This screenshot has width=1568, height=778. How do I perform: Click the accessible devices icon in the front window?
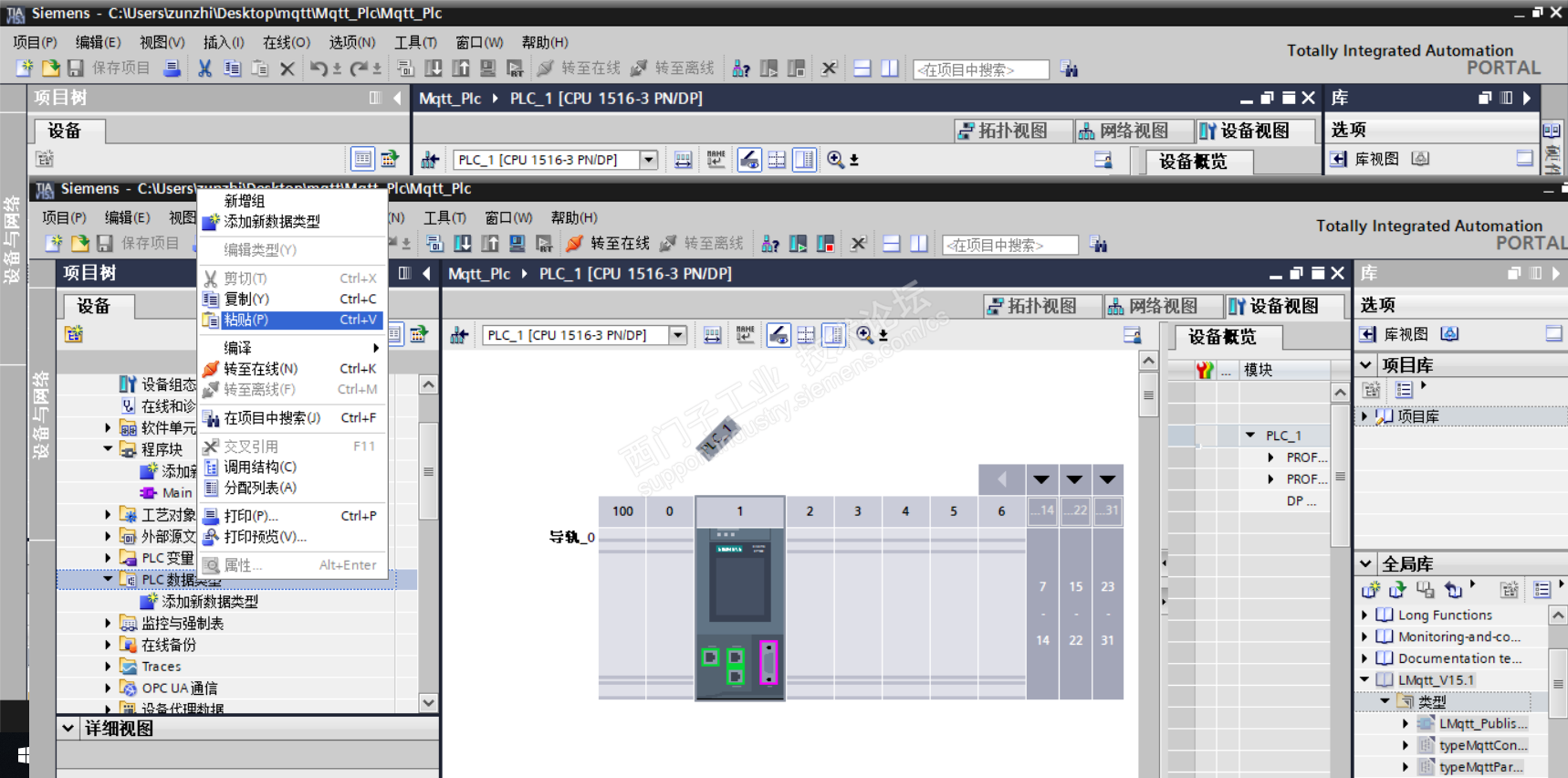[770, 244]
